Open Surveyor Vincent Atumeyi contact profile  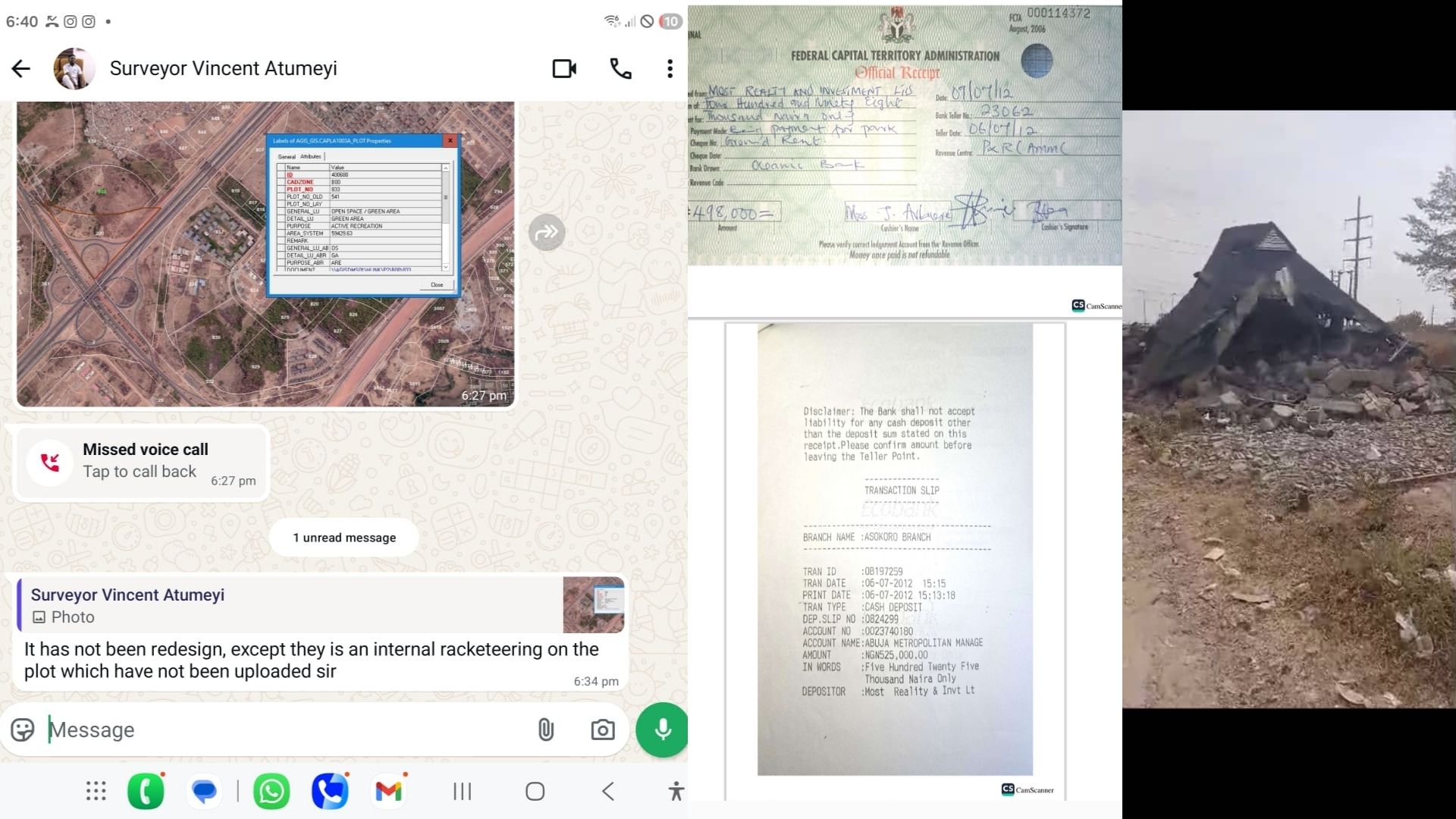tap(223, 69)
